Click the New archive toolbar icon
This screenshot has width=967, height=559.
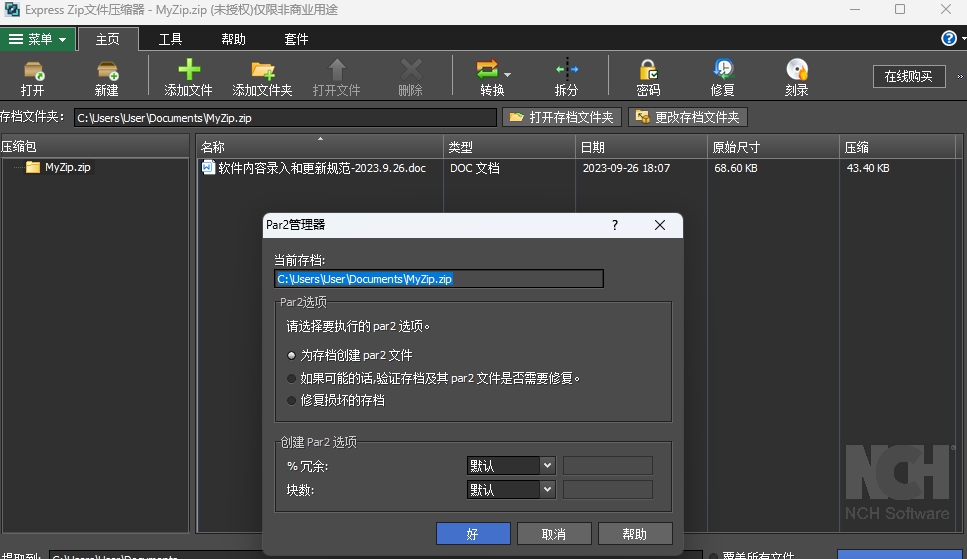coord(107,70)
